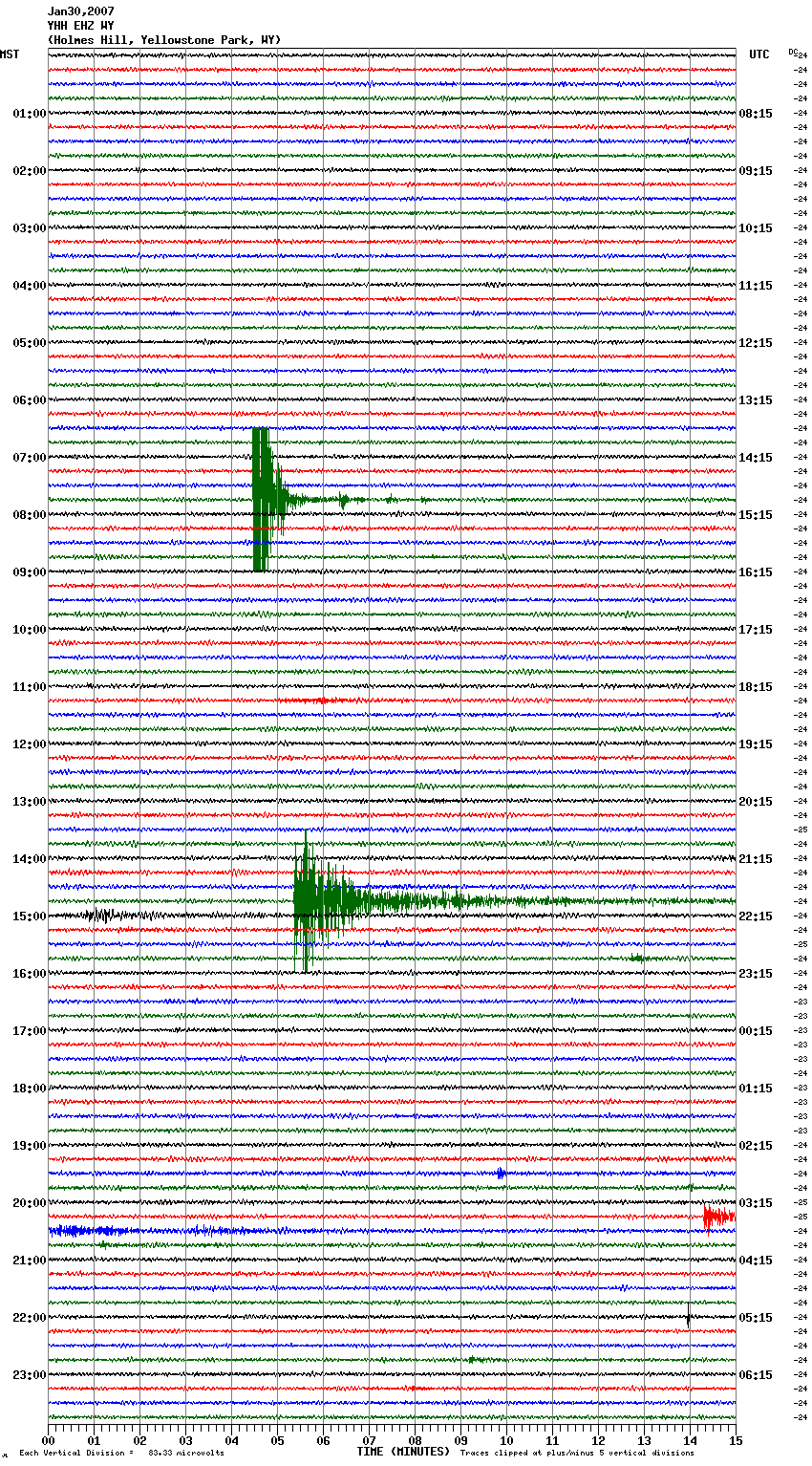Click the 02:15 UTC time label
This screenshot has height=1466, width=812.
click(756, 1146)
